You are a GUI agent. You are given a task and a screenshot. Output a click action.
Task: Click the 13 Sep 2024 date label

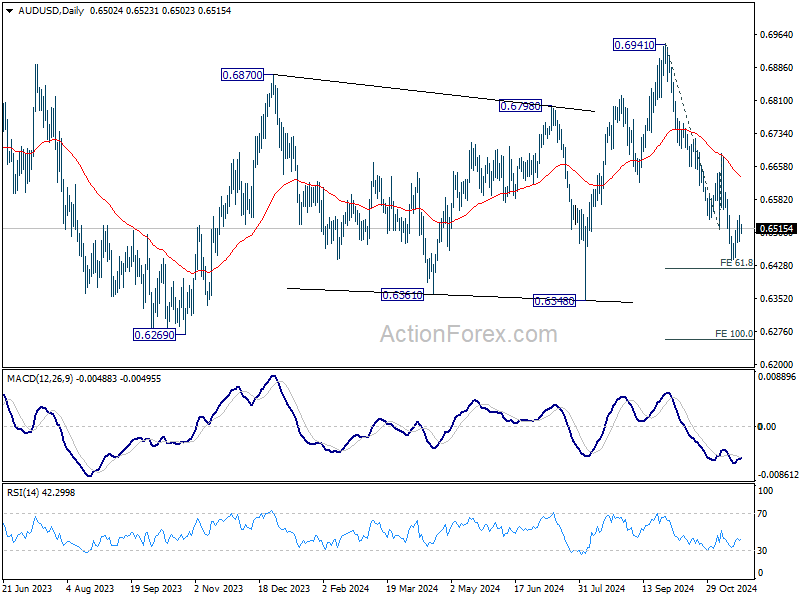point(668,588)
